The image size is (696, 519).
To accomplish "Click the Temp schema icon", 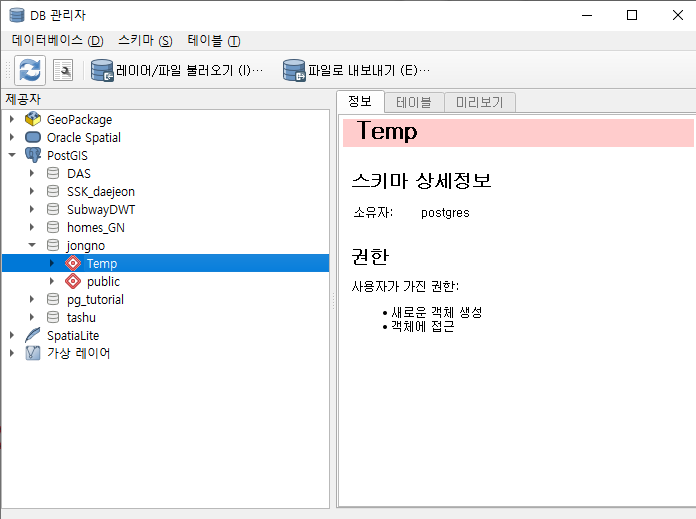I will pos(73,263).
